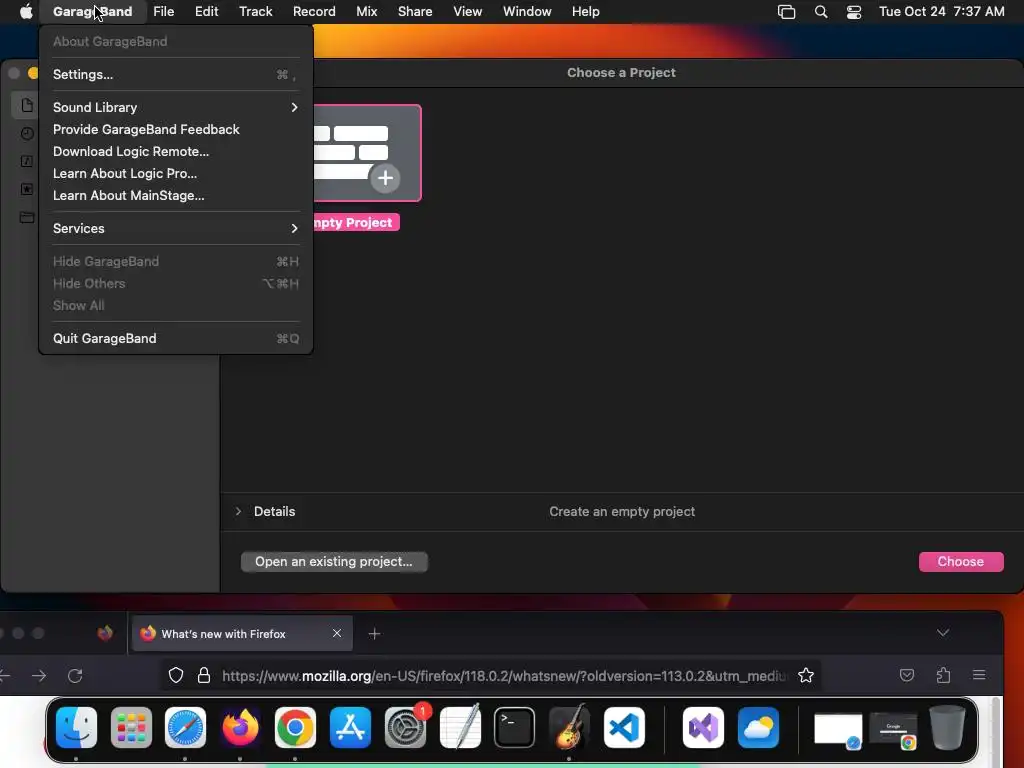Quit GarageBand from the menu

pos(176,338)
